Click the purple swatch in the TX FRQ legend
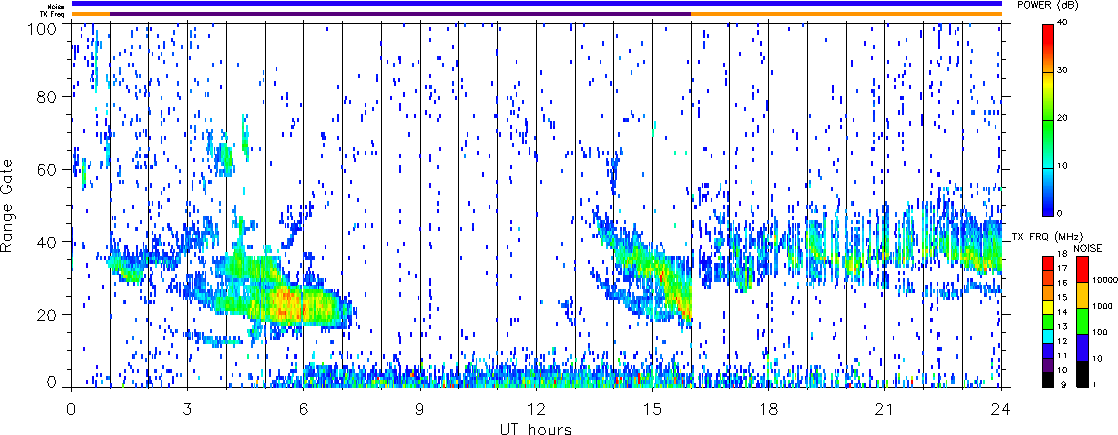This screenshot has height=435, width=1118. pos(1047,365)
